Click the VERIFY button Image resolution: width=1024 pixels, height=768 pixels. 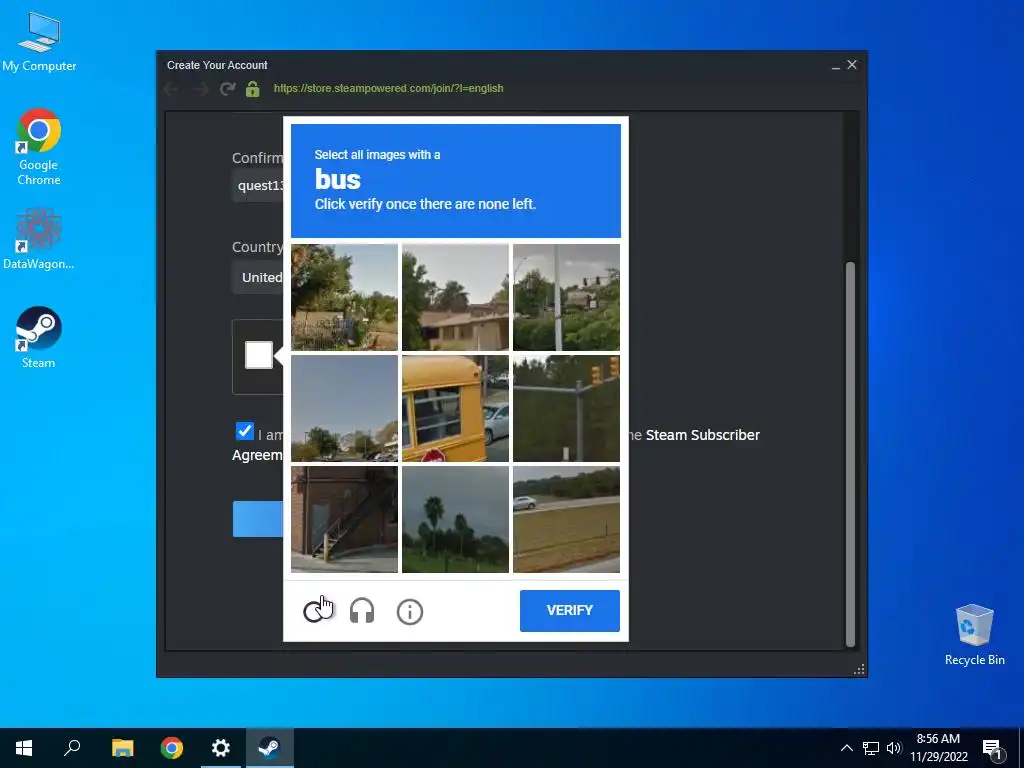click(569, 611)
